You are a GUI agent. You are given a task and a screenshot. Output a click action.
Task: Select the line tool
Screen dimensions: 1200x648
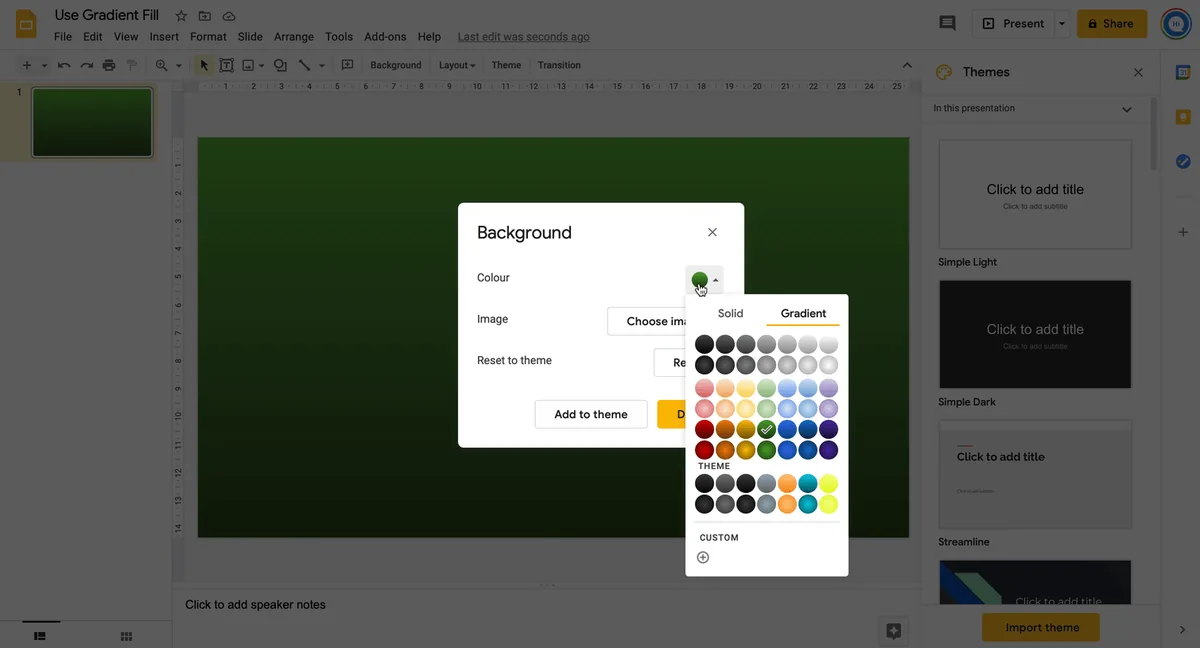click(305, 65)
